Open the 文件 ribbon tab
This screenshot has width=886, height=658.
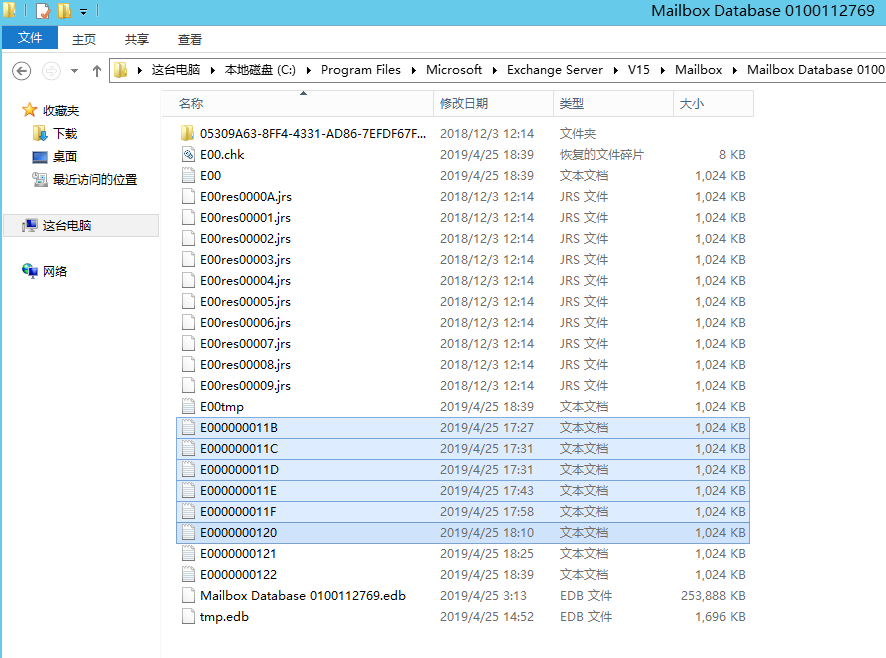(x=30, y=38)
